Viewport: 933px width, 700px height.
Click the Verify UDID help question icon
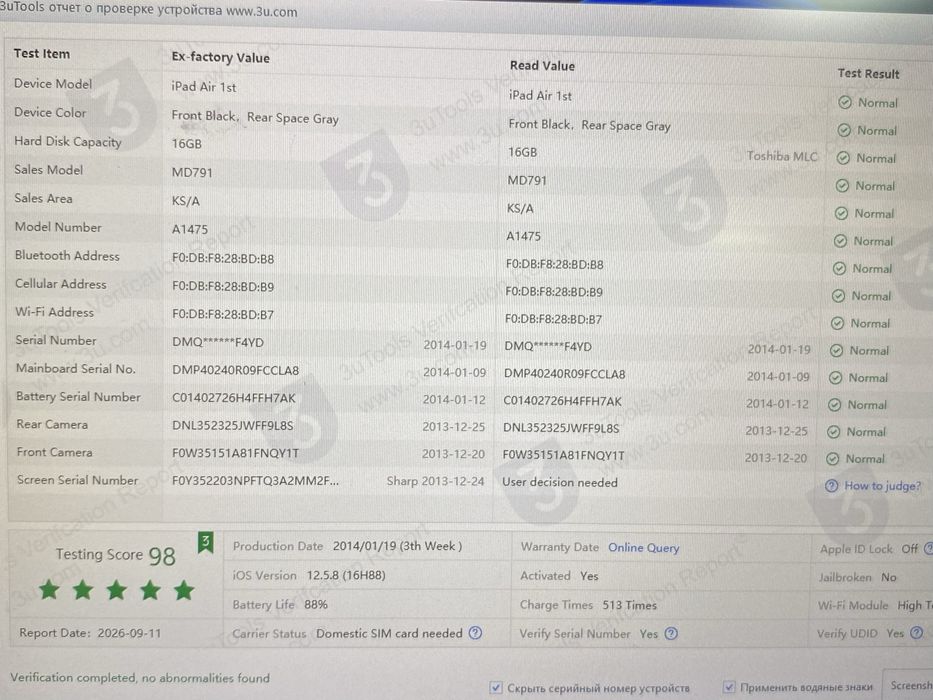916,633
